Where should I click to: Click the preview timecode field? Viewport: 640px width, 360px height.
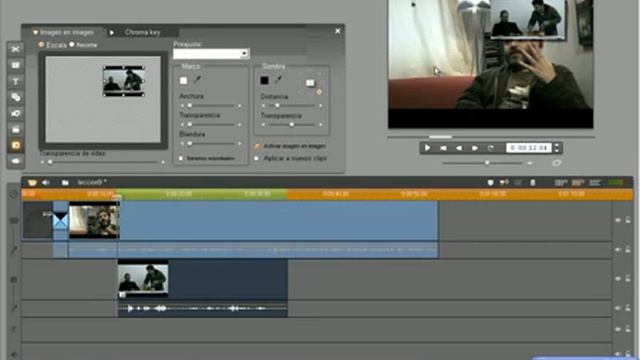tap(529, 148)
